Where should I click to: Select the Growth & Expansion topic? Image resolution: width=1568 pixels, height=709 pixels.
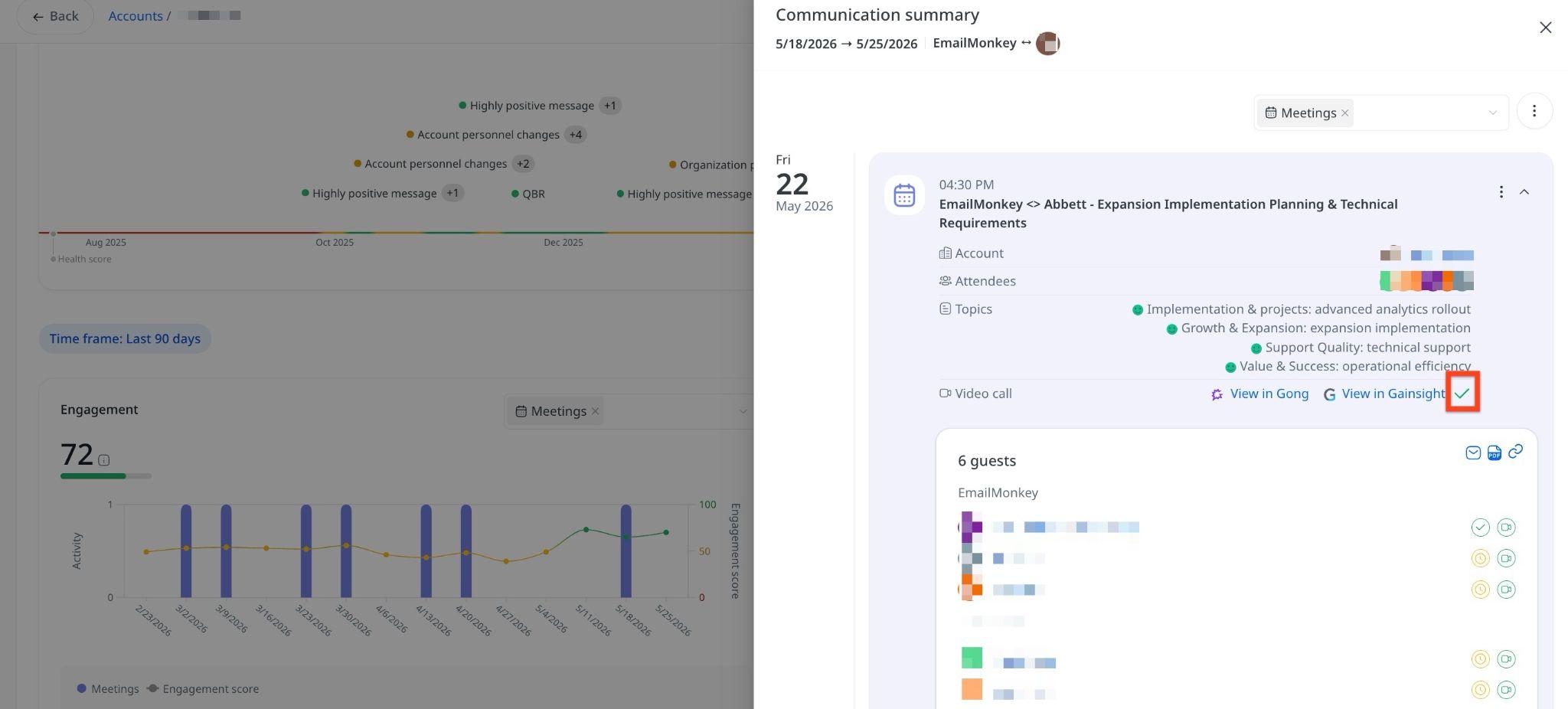(1318, 328)
